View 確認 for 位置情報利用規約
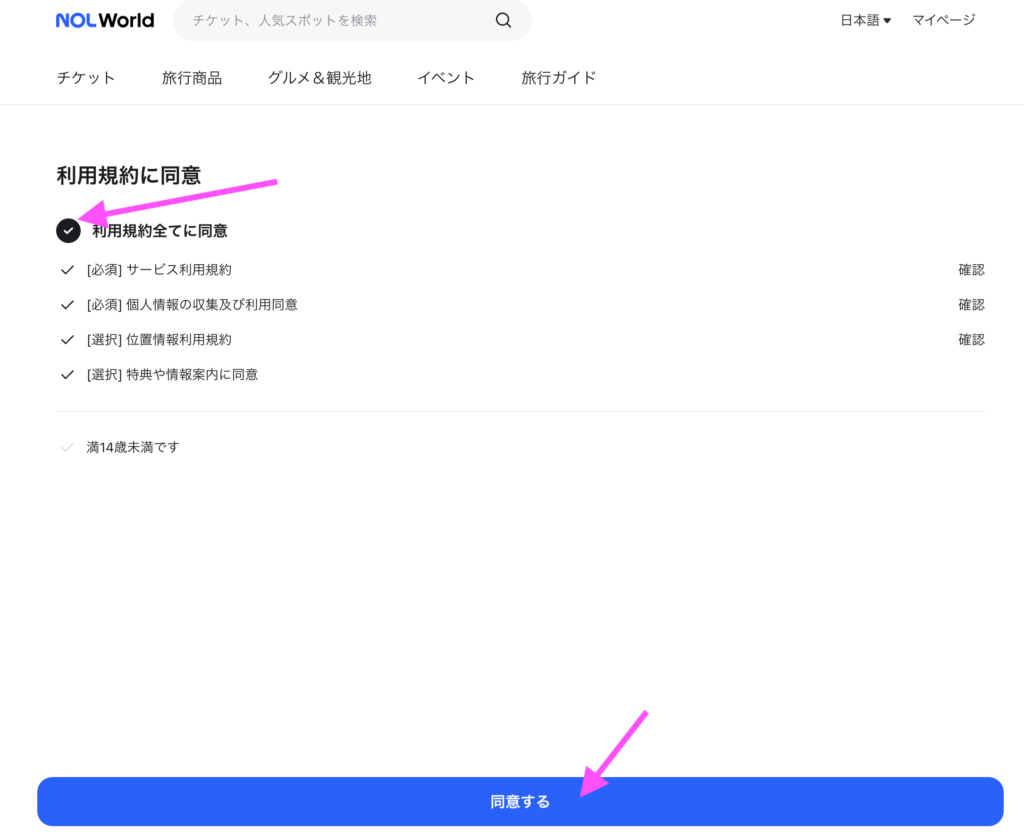This screenshot has height=837, width=1024. (x=971, y=340)
